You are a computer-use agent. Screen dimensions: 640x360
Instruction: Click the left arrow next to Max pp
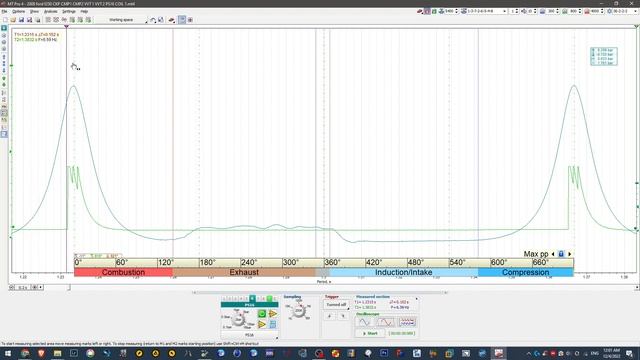[x=553, y=254]
